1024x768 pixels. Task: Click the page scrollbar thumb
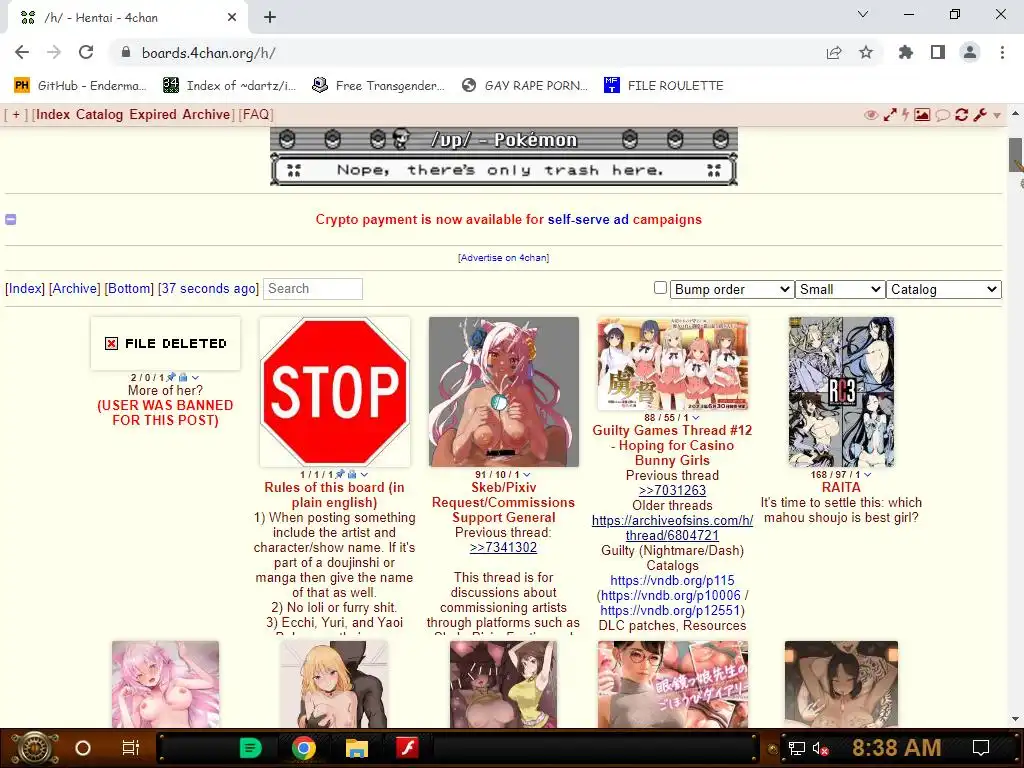[x=1016, y=155]
